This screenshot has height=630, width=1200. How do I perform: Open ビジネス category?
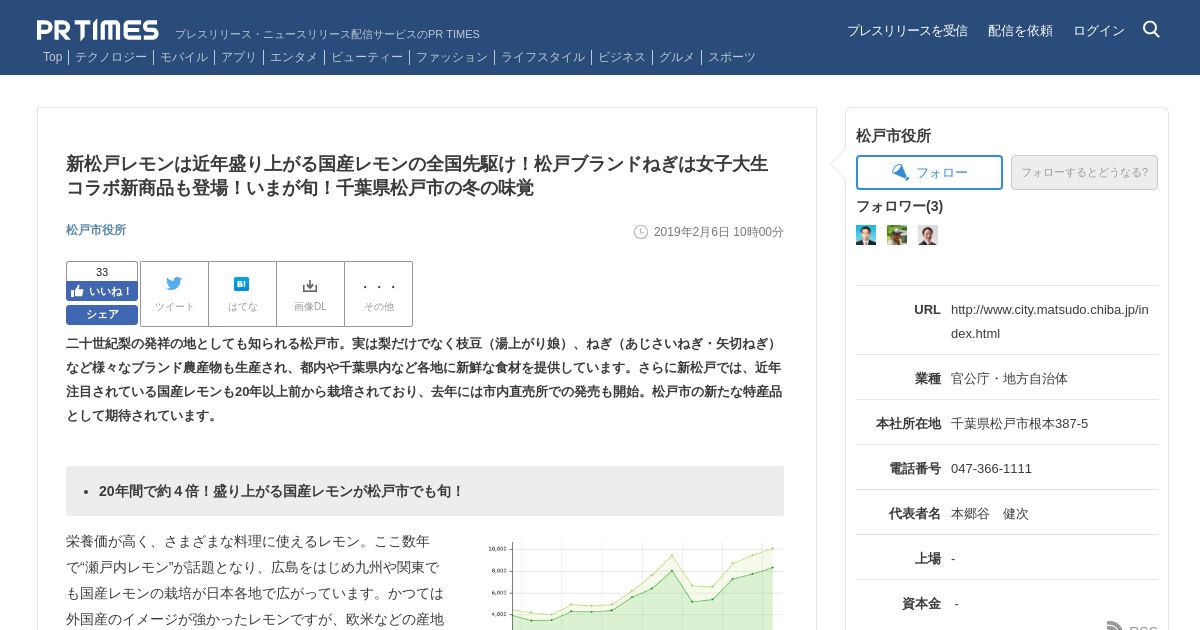tap(622, 57)
